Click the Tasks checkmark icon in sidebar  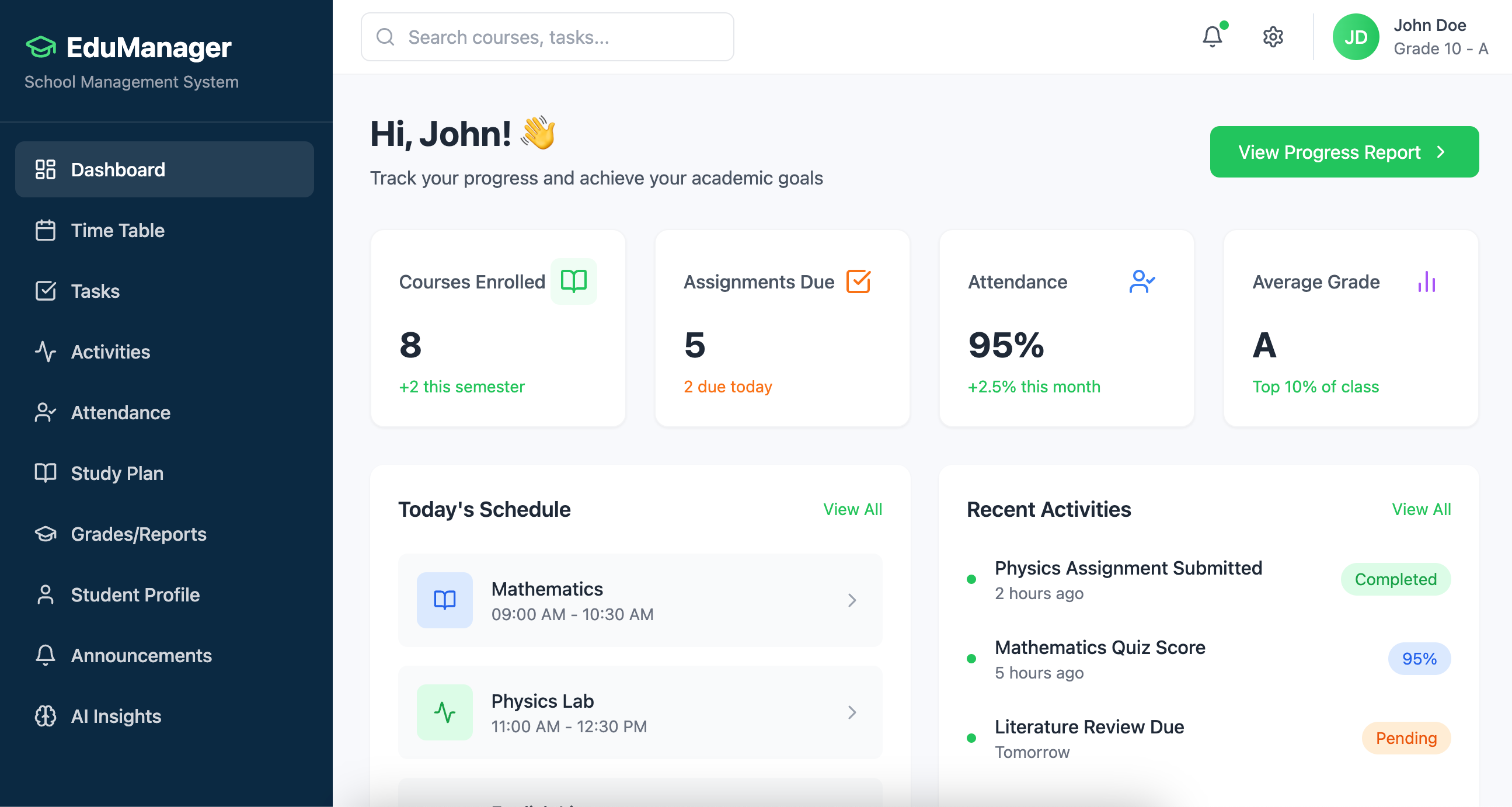45,291
